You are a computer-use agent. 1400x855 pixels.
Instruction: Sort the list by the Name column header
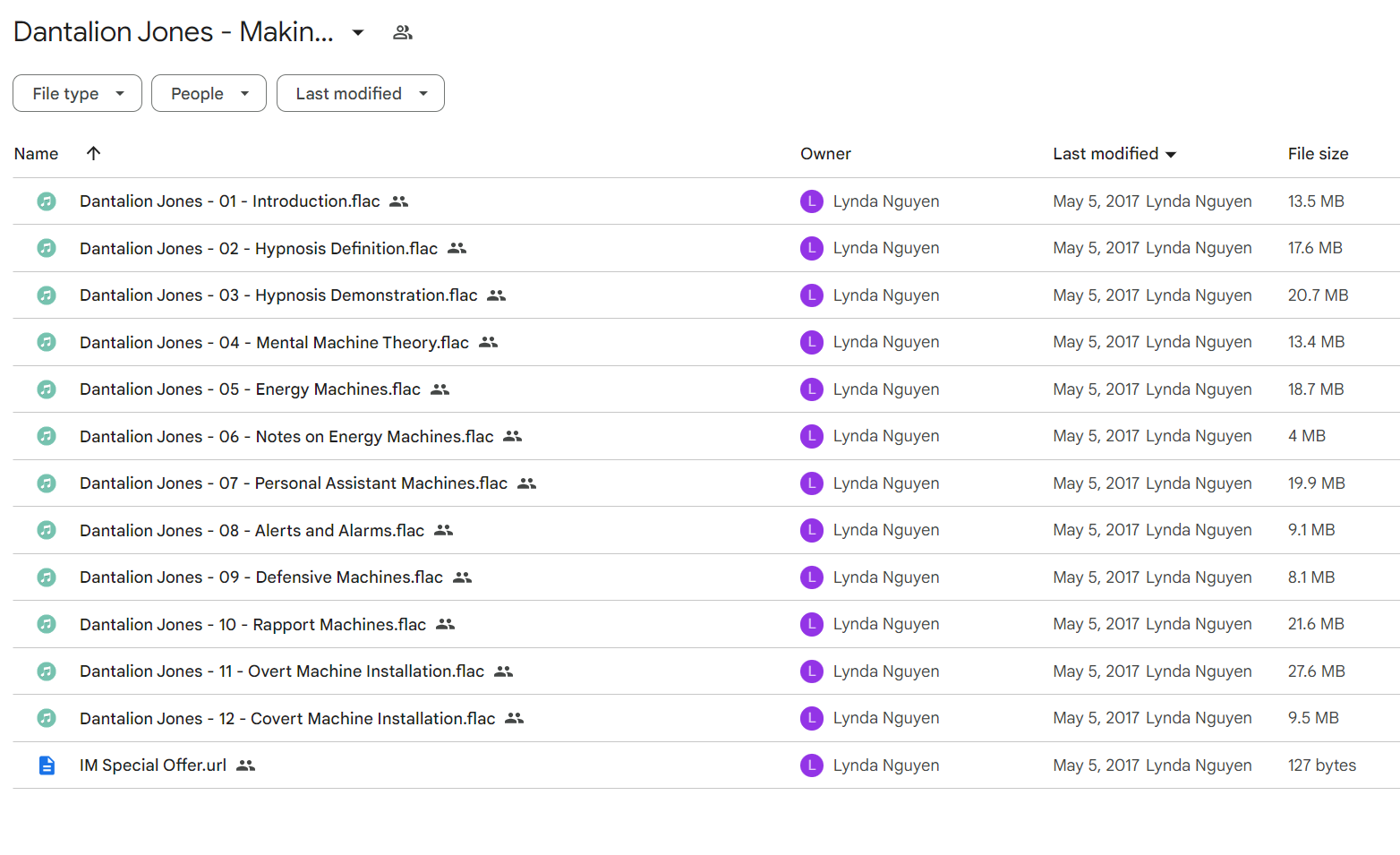pyautogui.click(x=36, y=154)
